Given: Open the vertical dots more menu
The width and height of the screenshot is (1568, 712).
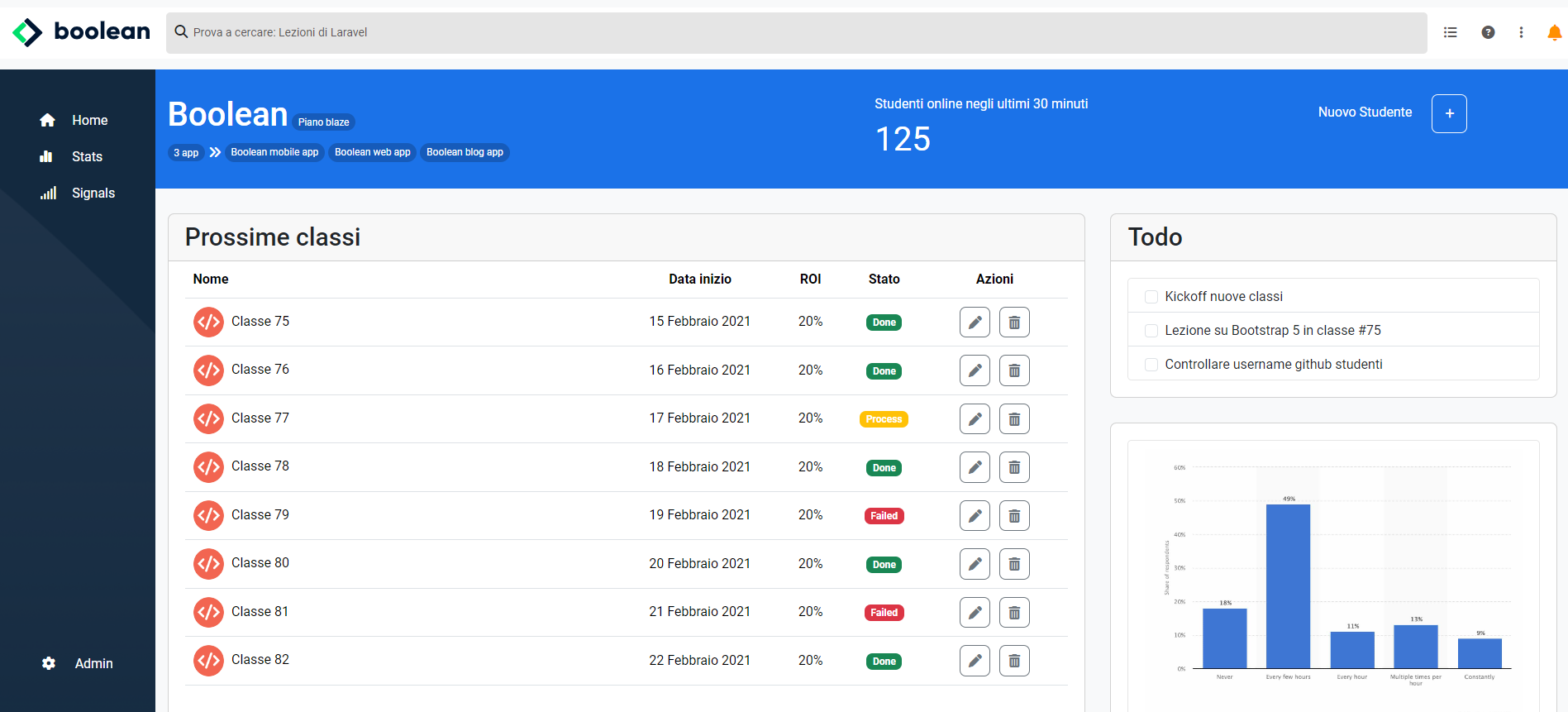Looking at the screenshot, I should [x=1521, y=32].
